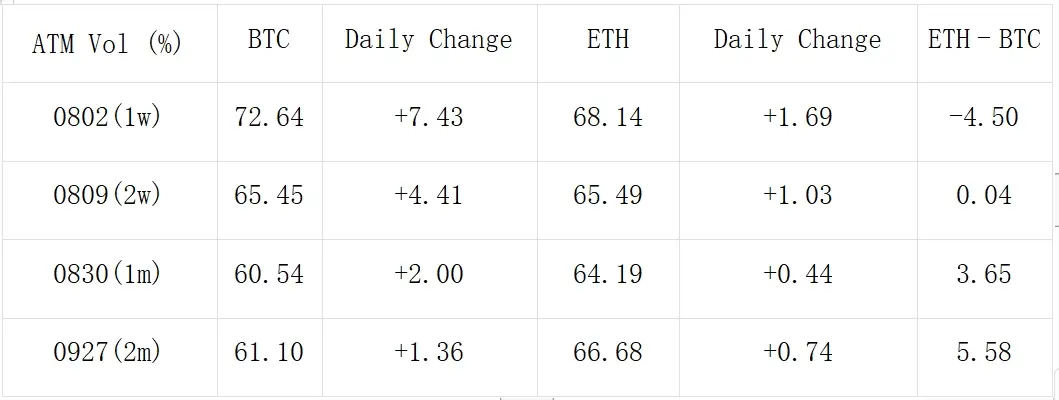Click ETH value 65.49
The height and width of the screenshot is (400, 1059).
607,195
